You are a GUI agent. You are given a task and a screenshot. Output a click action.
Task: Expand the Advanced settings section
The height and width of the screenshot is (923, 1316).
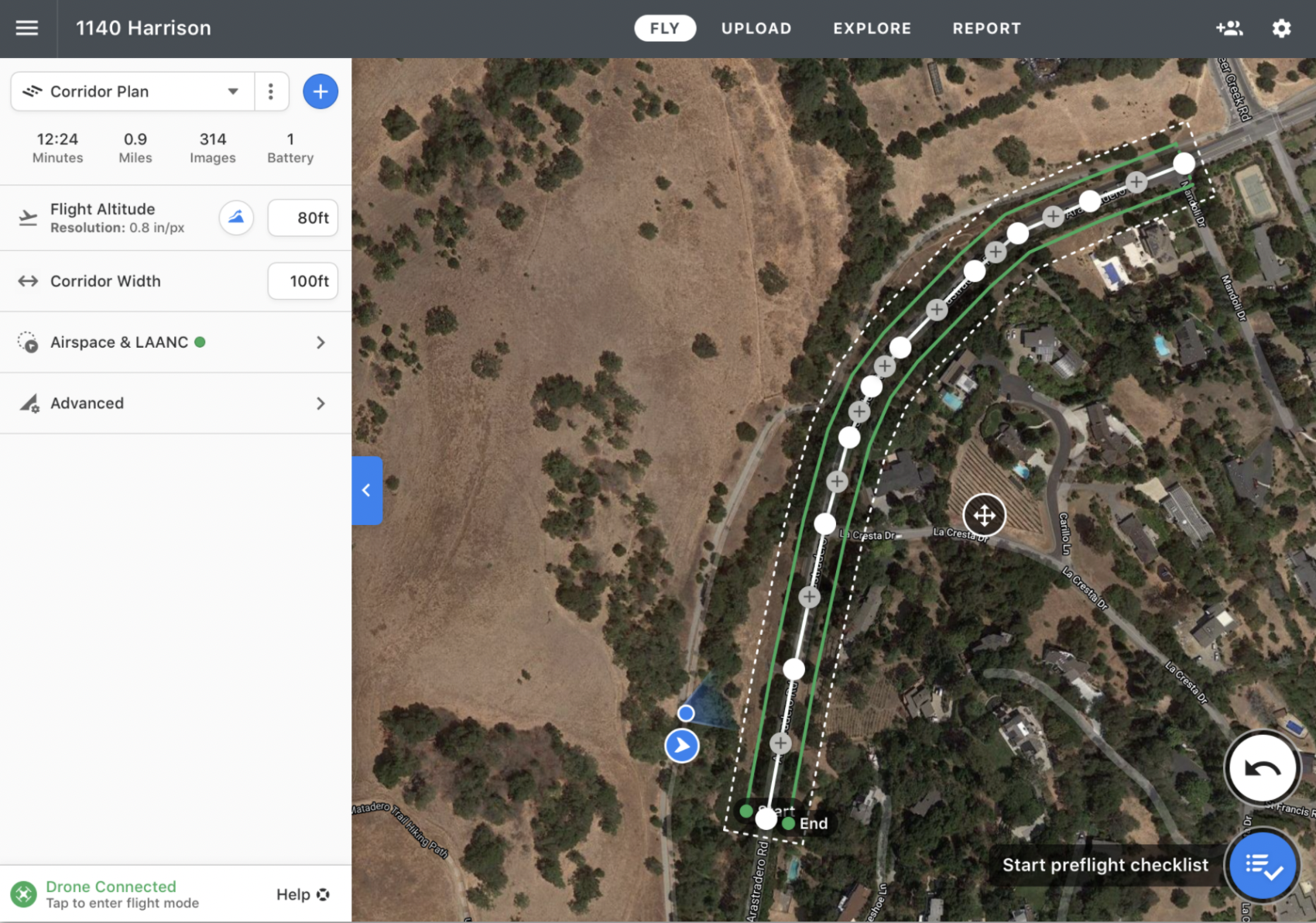176,403
